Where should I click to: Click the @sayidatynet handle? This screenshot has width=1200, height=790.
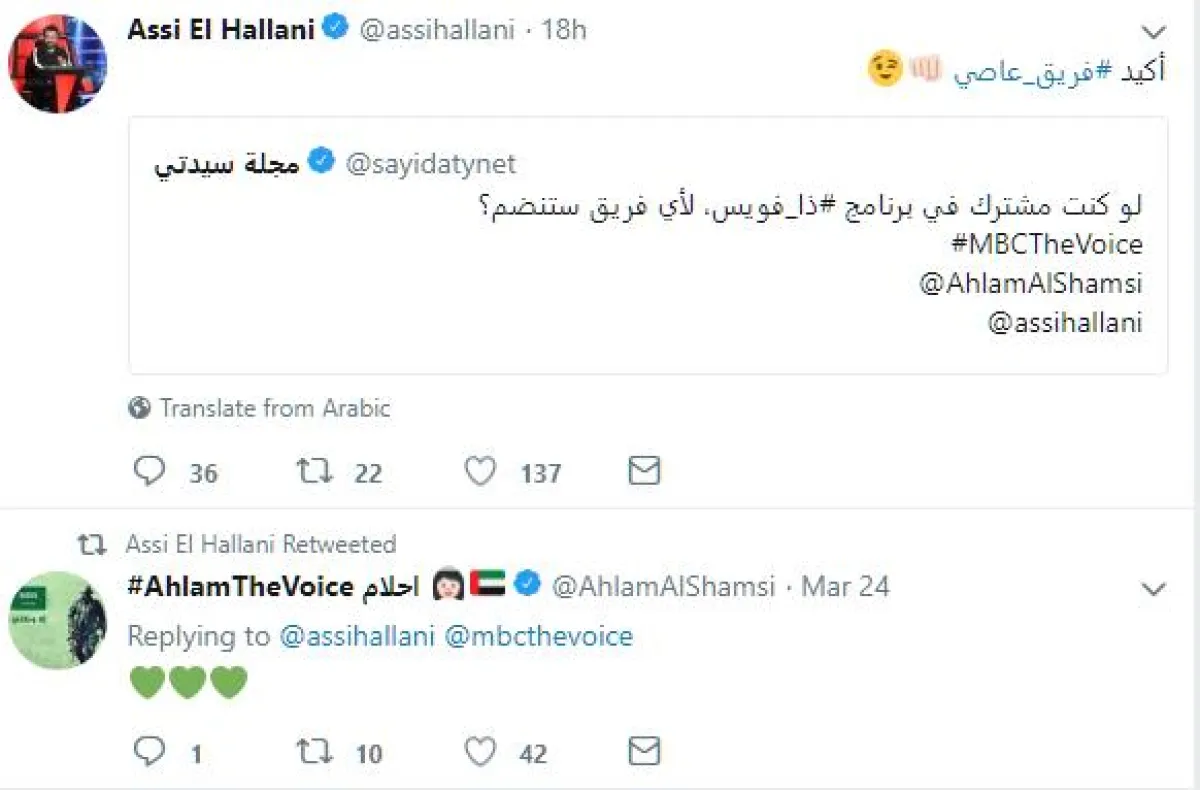[431, 163]
